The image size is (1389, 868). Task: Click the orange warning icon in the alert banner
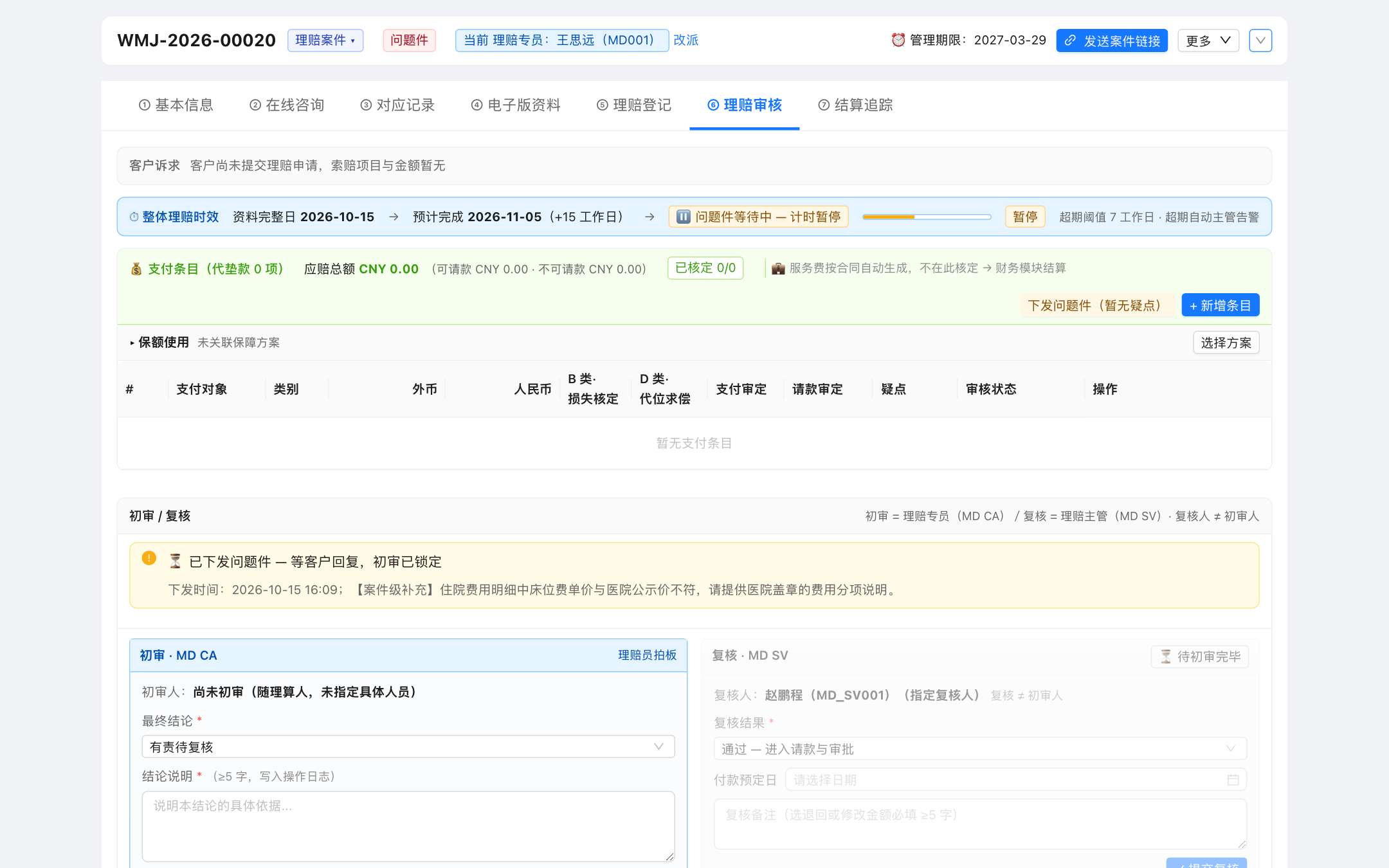click(x=149, y=558)
